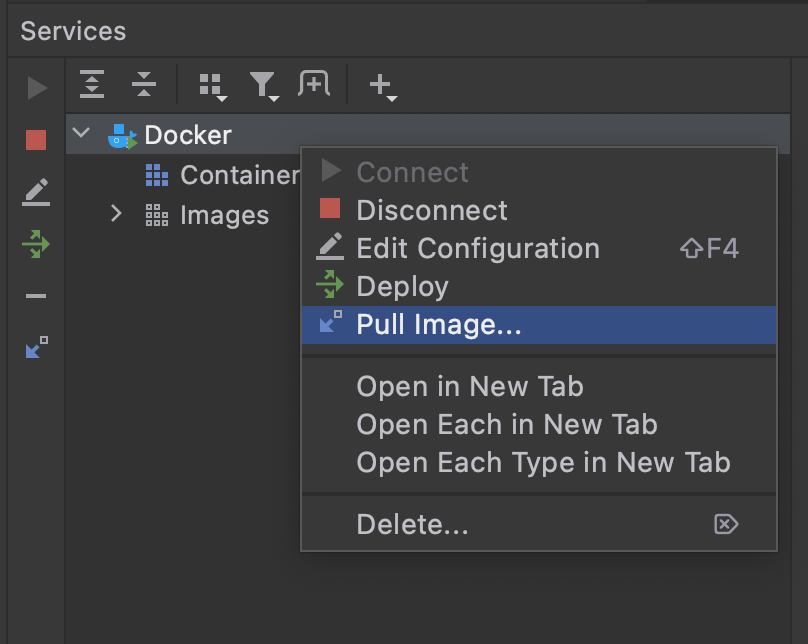
Task: Click the Pull Image icon in the sidebar
Action: point(35,348)
